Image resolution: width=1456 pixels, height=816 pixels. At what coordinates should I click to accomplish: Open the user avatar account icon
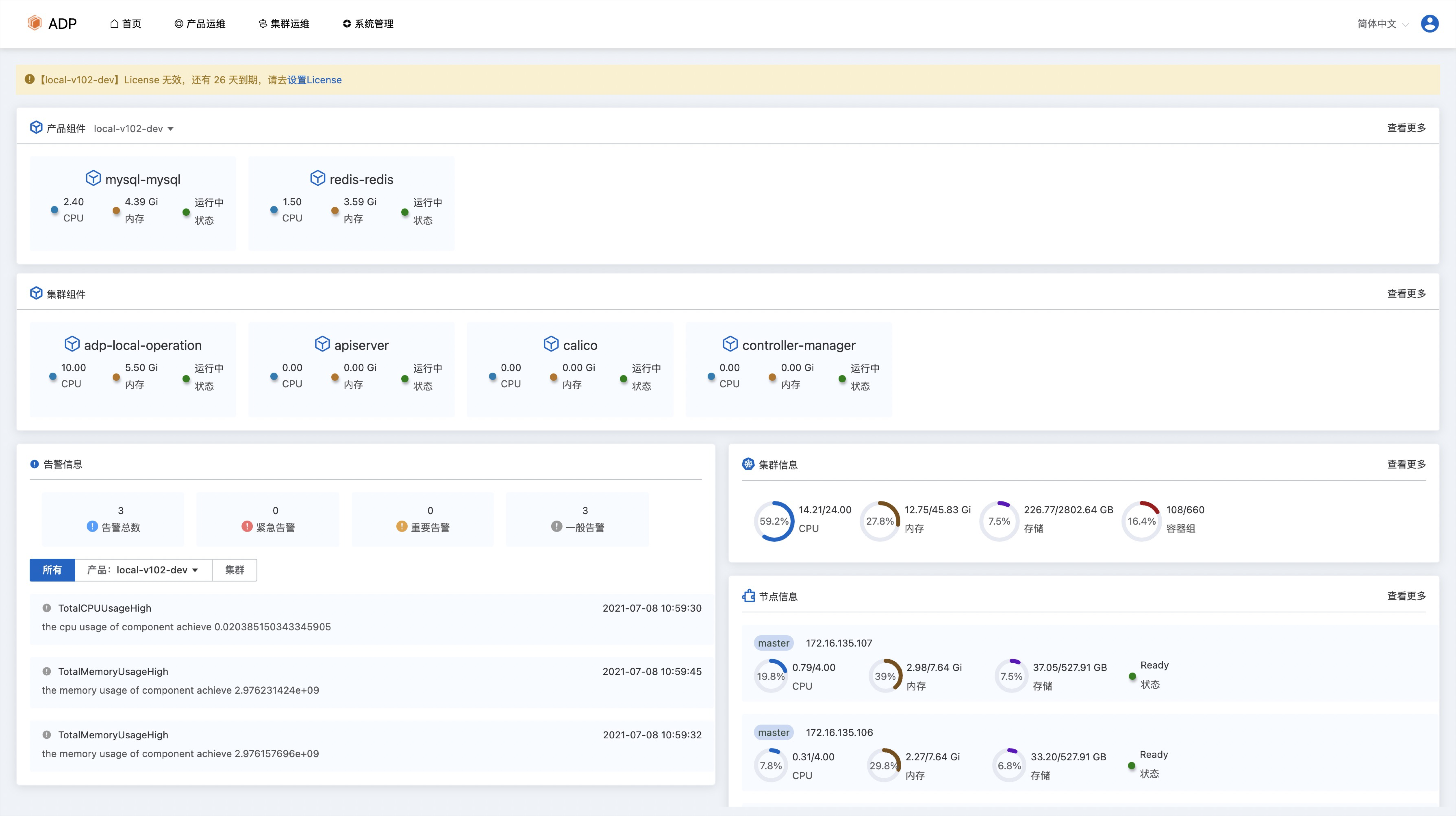pyautogui.click(x=1429, y=24)
